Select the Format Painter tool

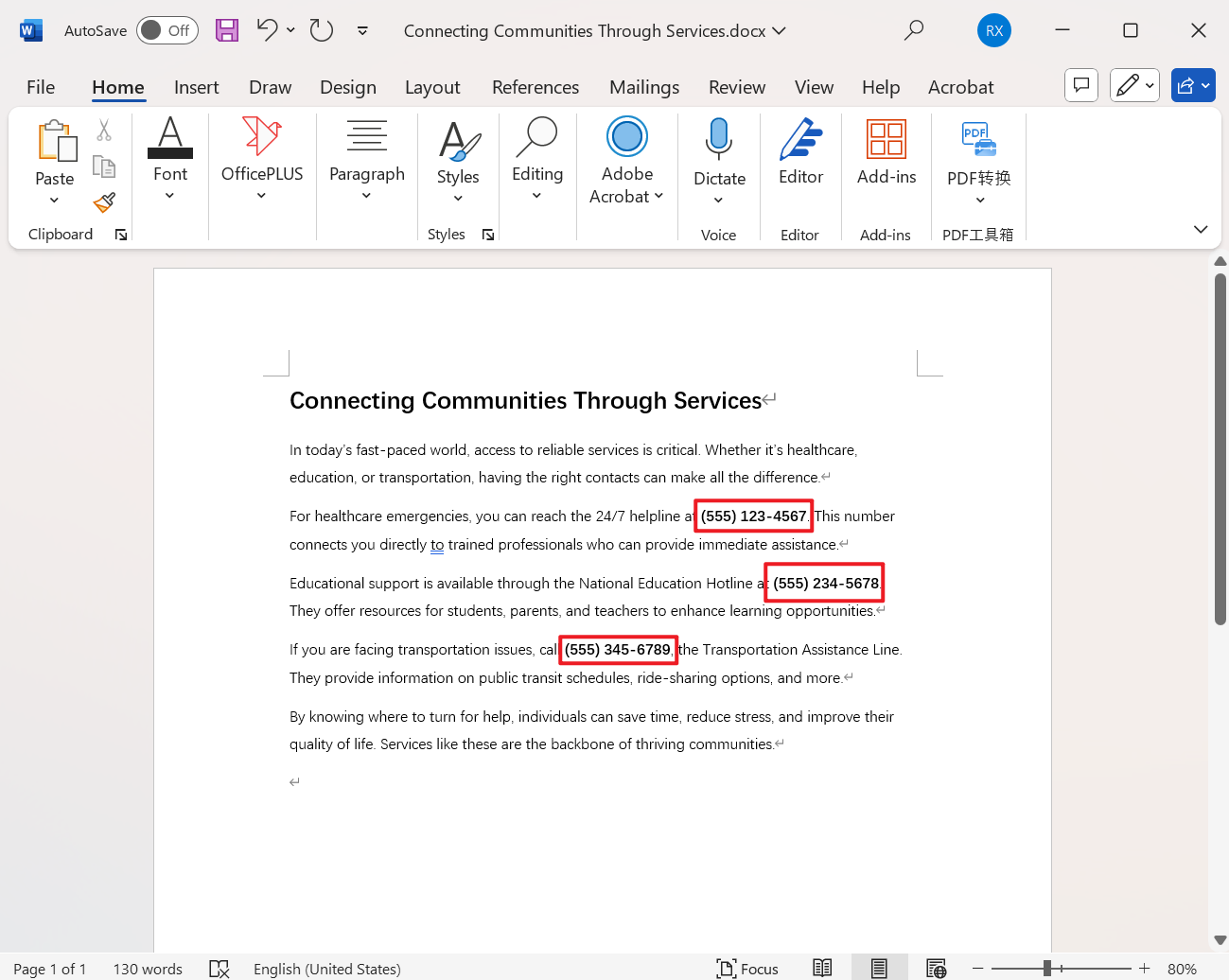tap(104, 202)
